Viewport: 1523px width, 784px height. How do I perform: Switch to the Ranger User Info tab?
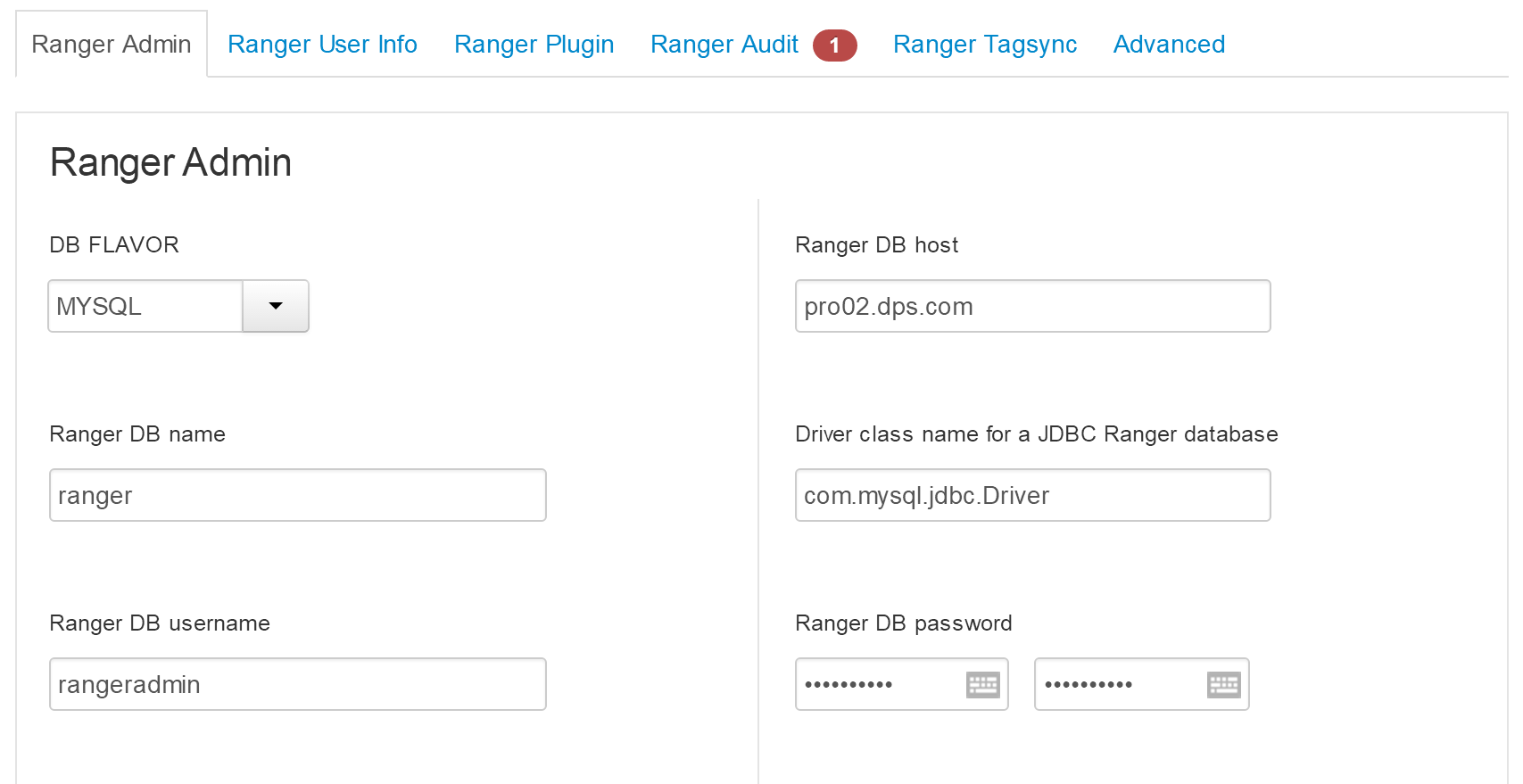point(322,45)
